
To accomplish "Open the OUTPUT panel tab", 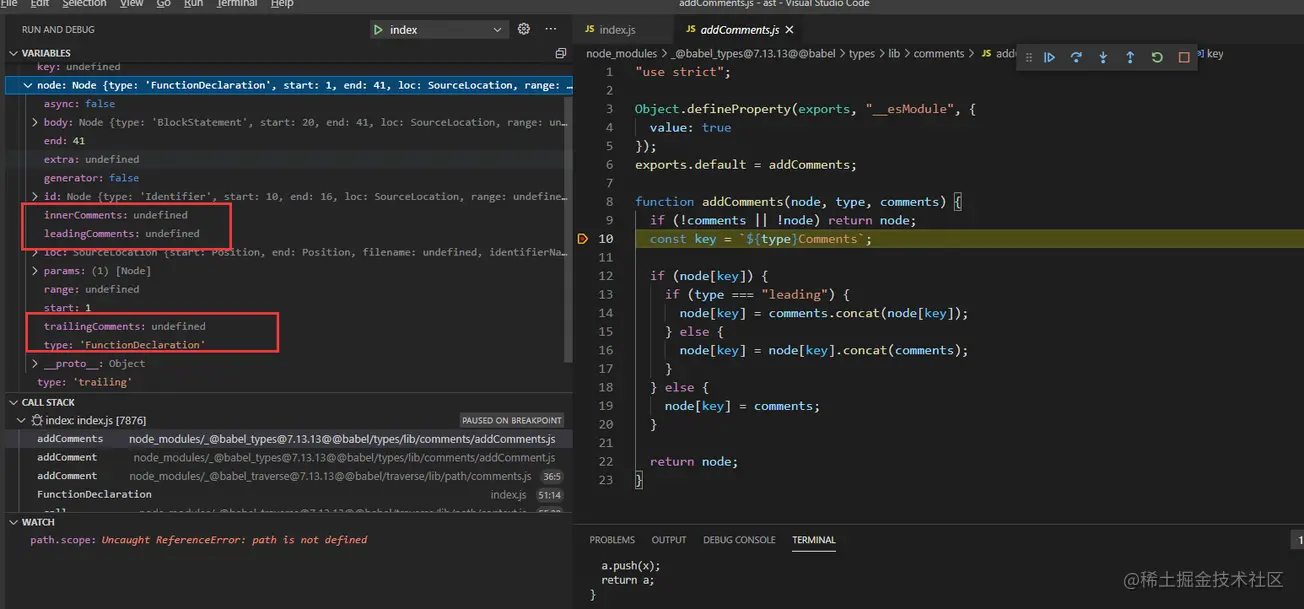I will 669,540.
